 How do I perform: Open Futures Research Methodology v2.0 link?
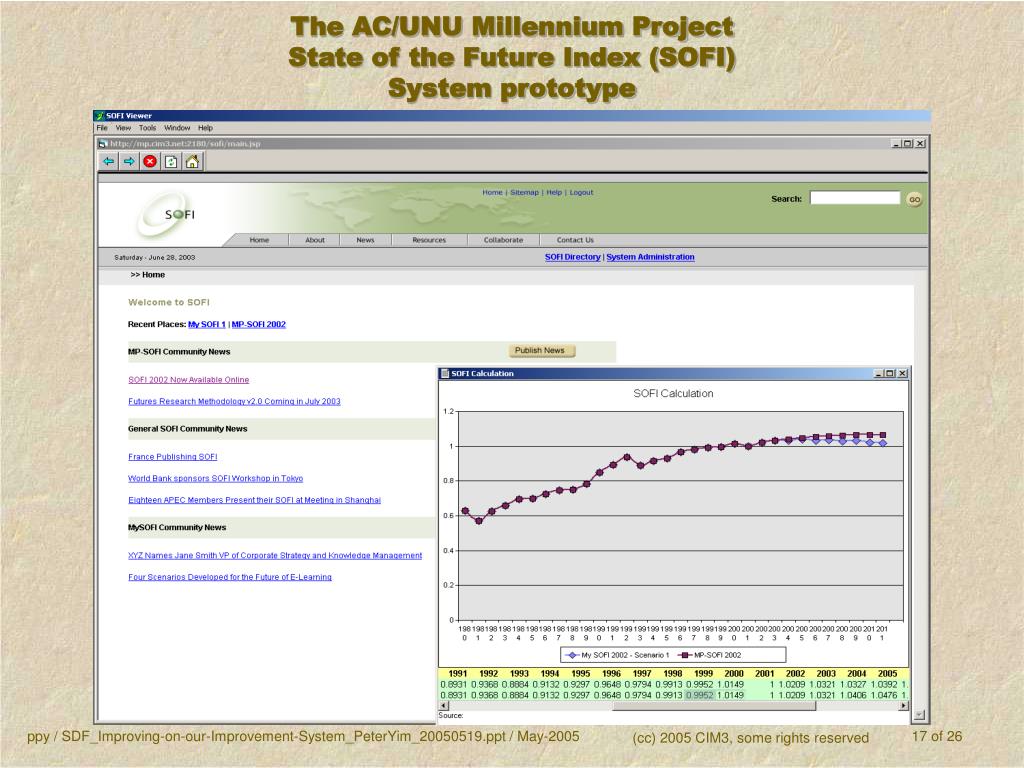[x=234, y=402]
